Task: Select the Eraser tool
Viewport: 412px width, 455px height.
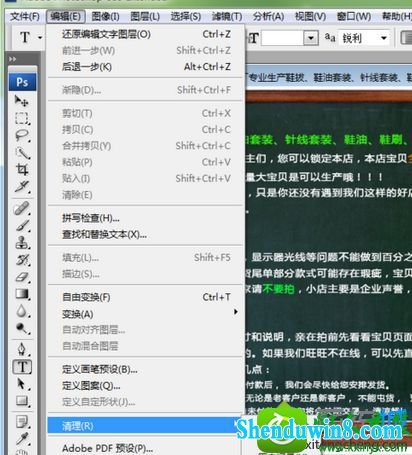Action: click(x=22, y=277)
